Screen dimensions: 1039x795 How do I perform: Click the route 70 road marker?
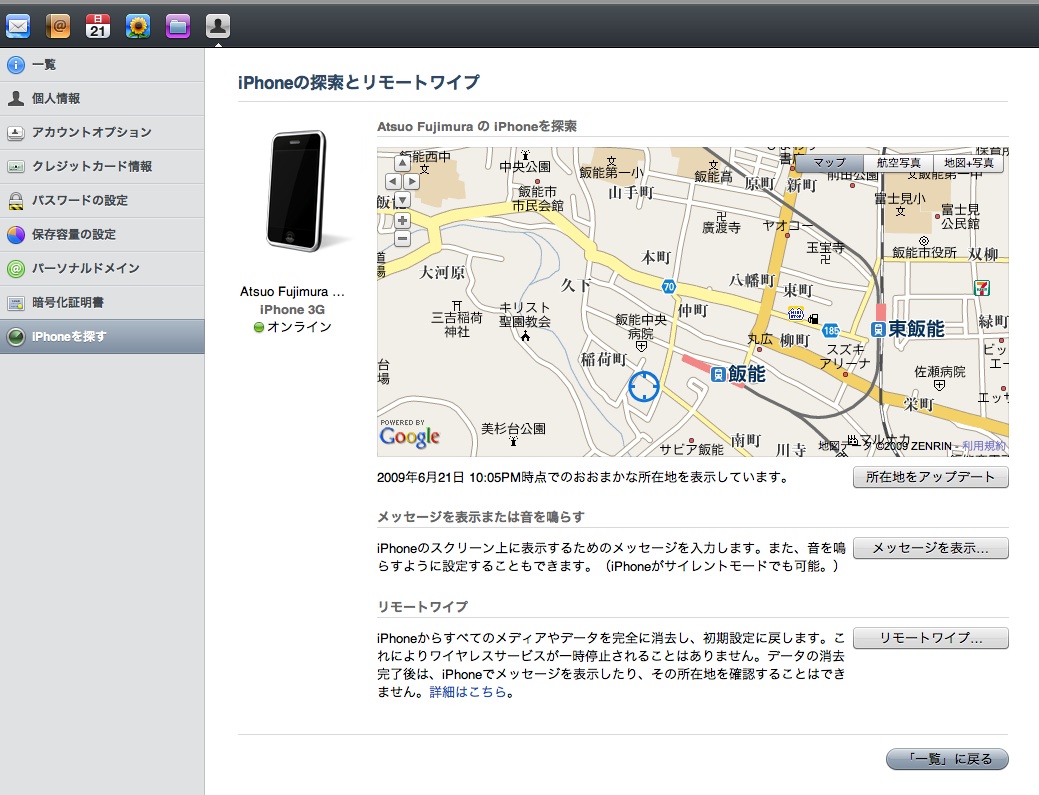pos(669,286)
